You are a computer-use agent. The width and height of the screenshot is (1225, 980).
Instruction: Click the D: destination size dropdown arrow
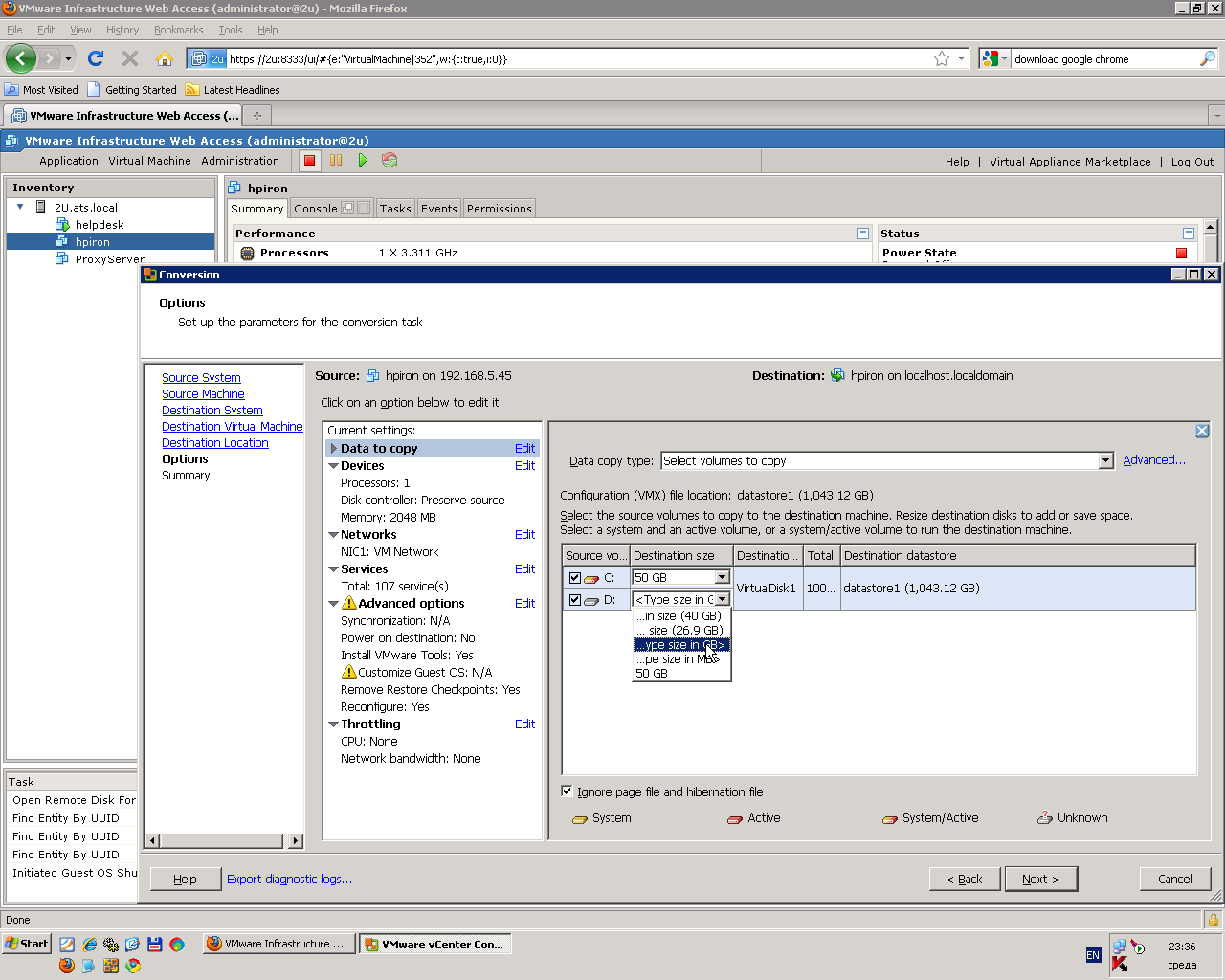722,600
